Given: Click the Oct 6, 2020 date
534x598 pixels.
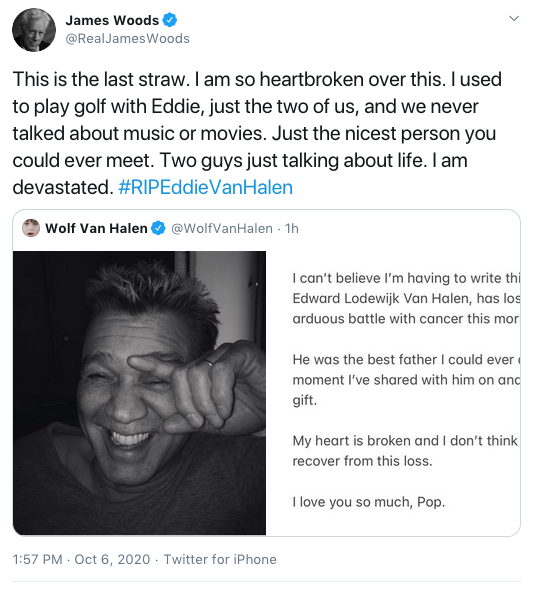Looking at the screenshot, I should pos(112,559).
